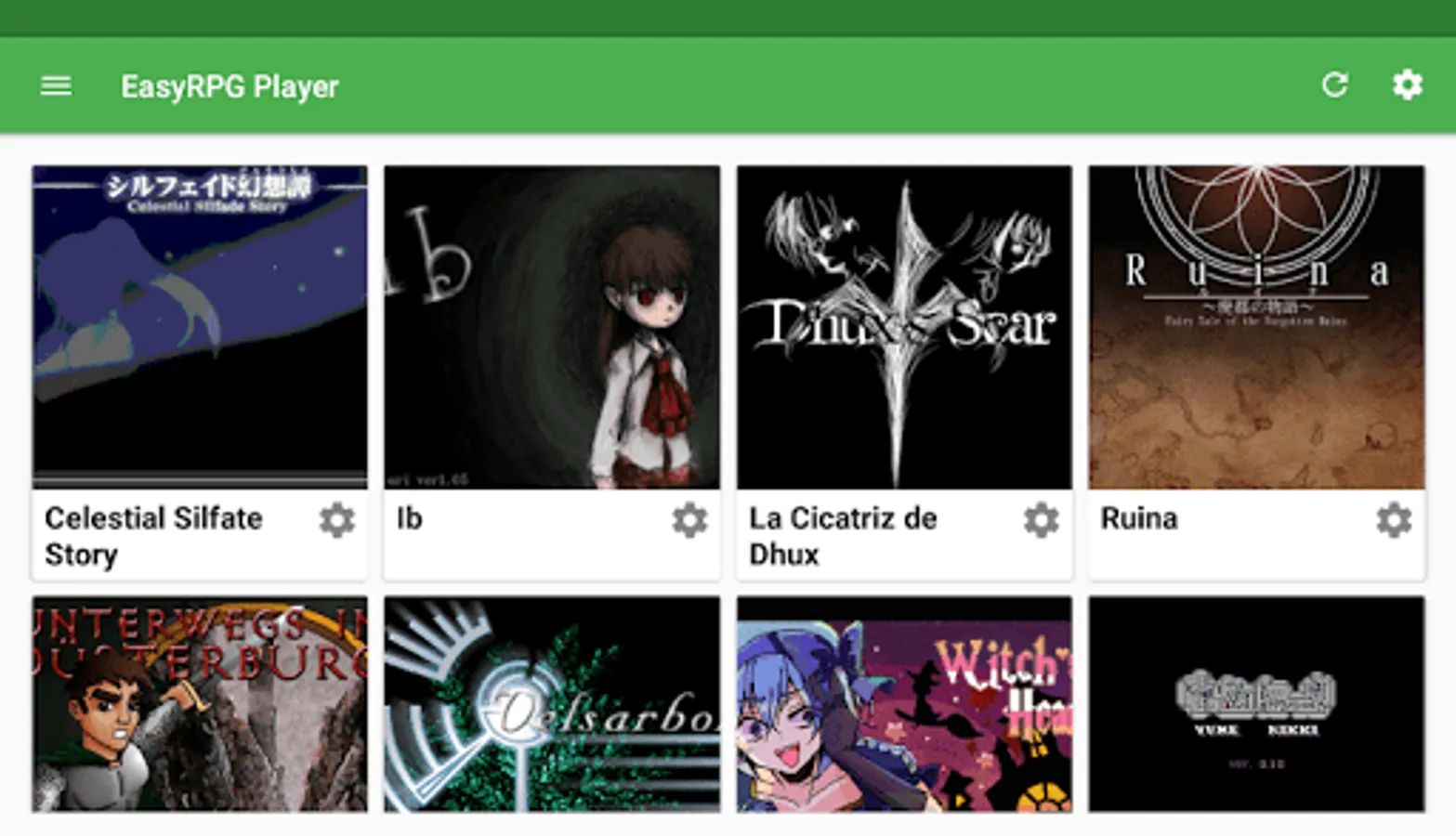The image size is (1456, 836).
Task: Open the Dhux's Scar cover thumbnail
Action: pyautogui.click(x=904, y=327)
